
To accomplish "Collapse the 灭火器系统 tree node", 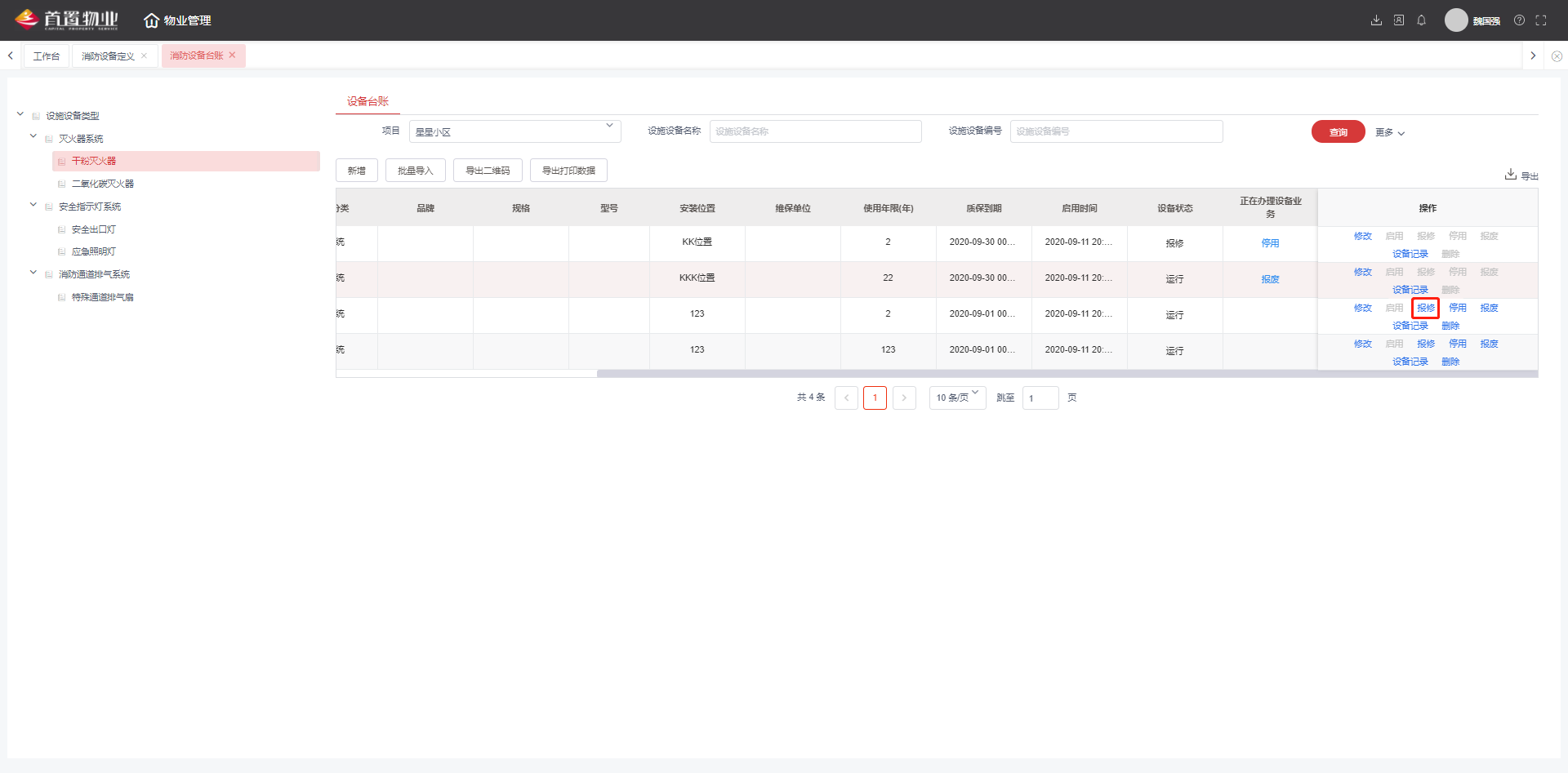I will (x=33, y=137).
